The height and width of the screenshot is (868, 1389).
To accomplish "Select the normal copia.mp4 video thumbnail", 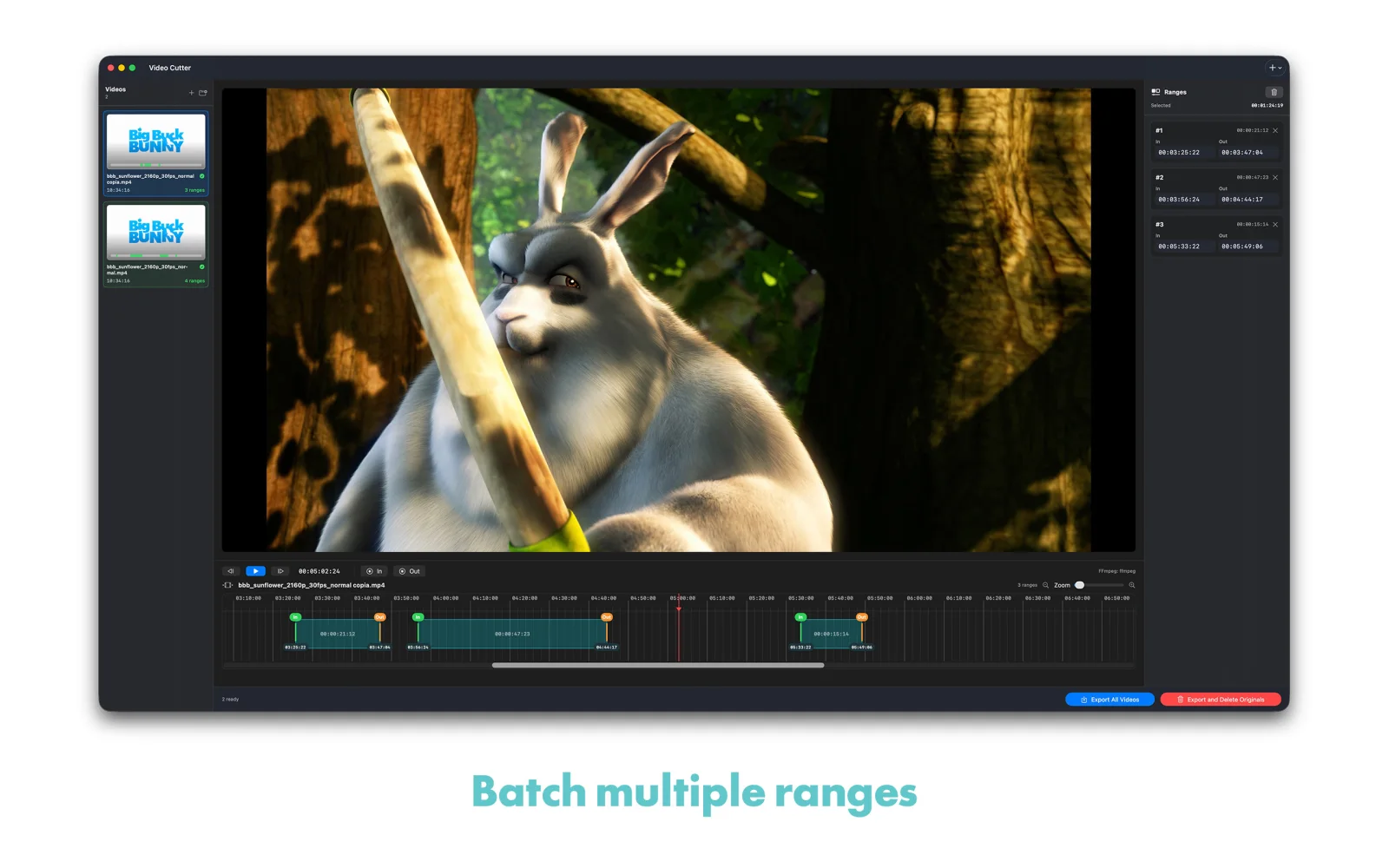I will [156, 141].
